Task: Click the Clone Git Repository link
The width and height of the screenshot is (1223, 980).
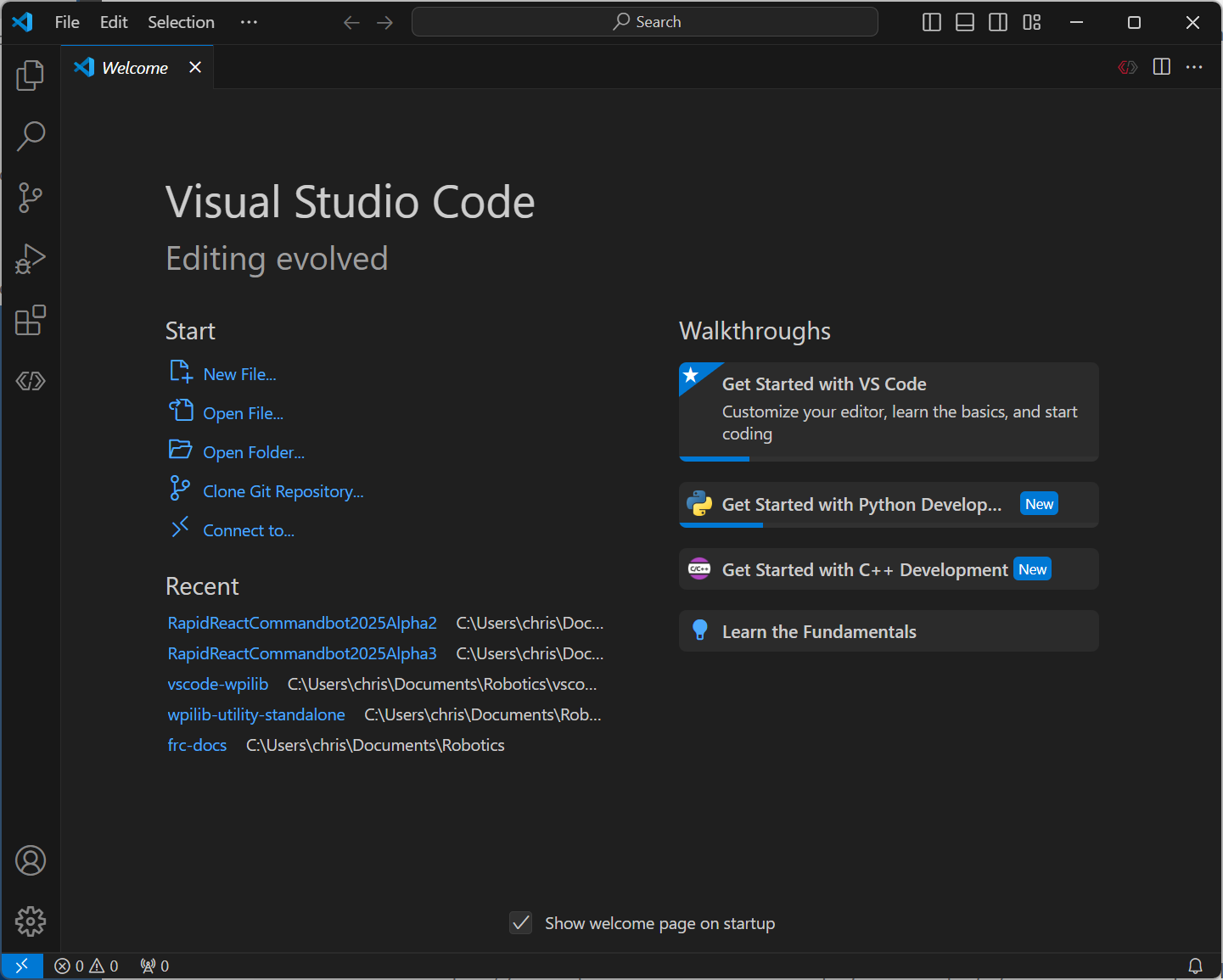Action: 283,491
